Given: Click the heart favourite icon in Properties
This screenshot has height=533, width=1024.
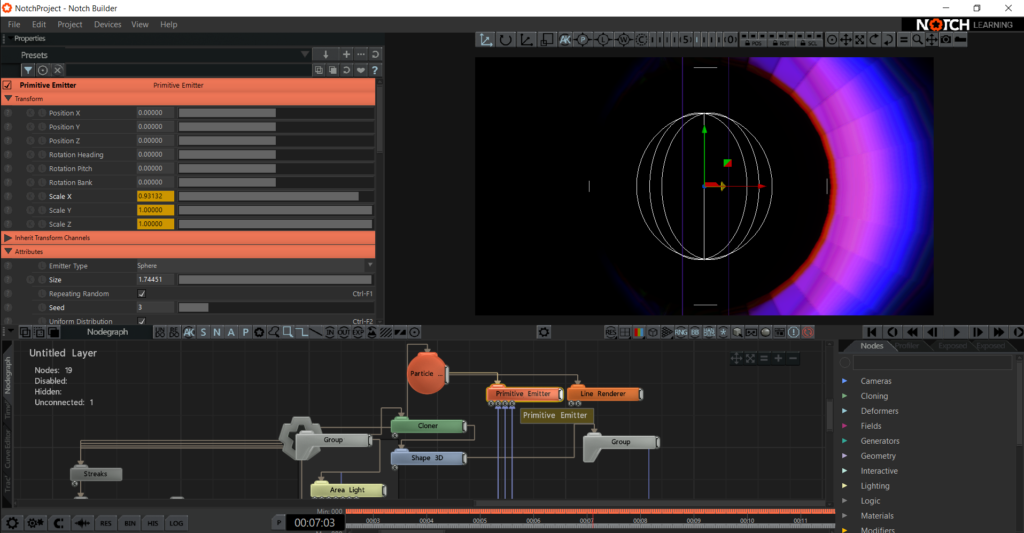Looking at the screenshot, I should click(x=360, y=70).
